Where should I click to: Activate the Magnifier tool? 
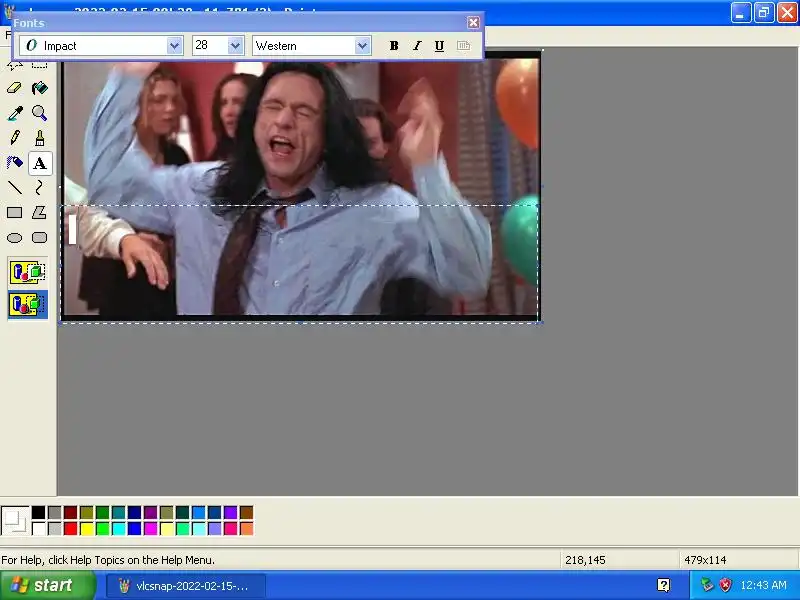click(x=39, y=113)
